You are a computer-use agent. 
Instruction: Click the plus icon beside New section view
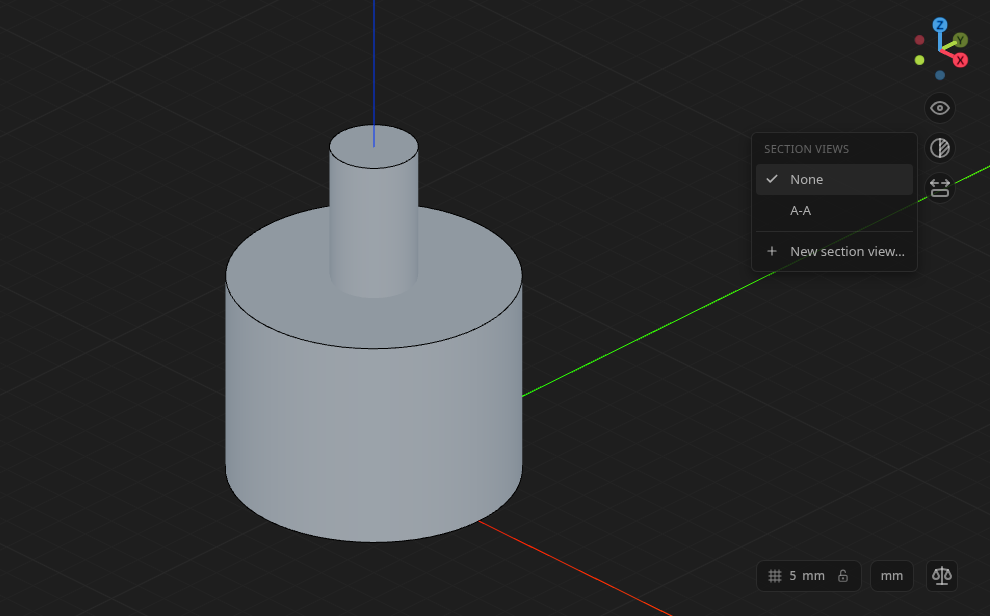[772, 251]
